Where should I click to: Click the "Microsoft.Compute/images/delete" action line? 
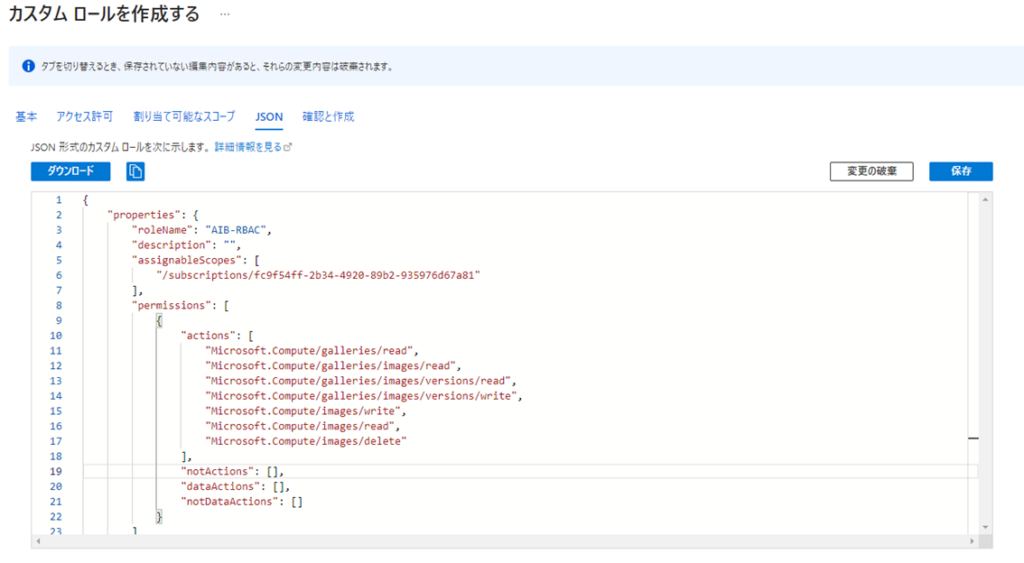306,440
